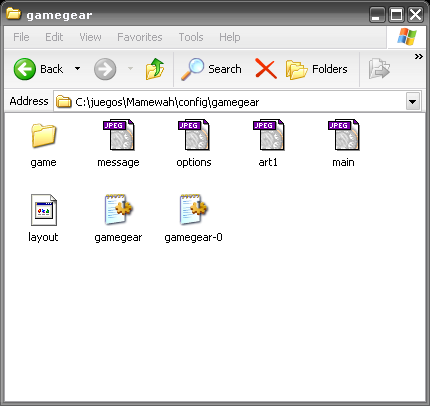The height and width of the screenshot is (406, 430).
Task: Select the options JPEG file
Action: click(194, 135)
